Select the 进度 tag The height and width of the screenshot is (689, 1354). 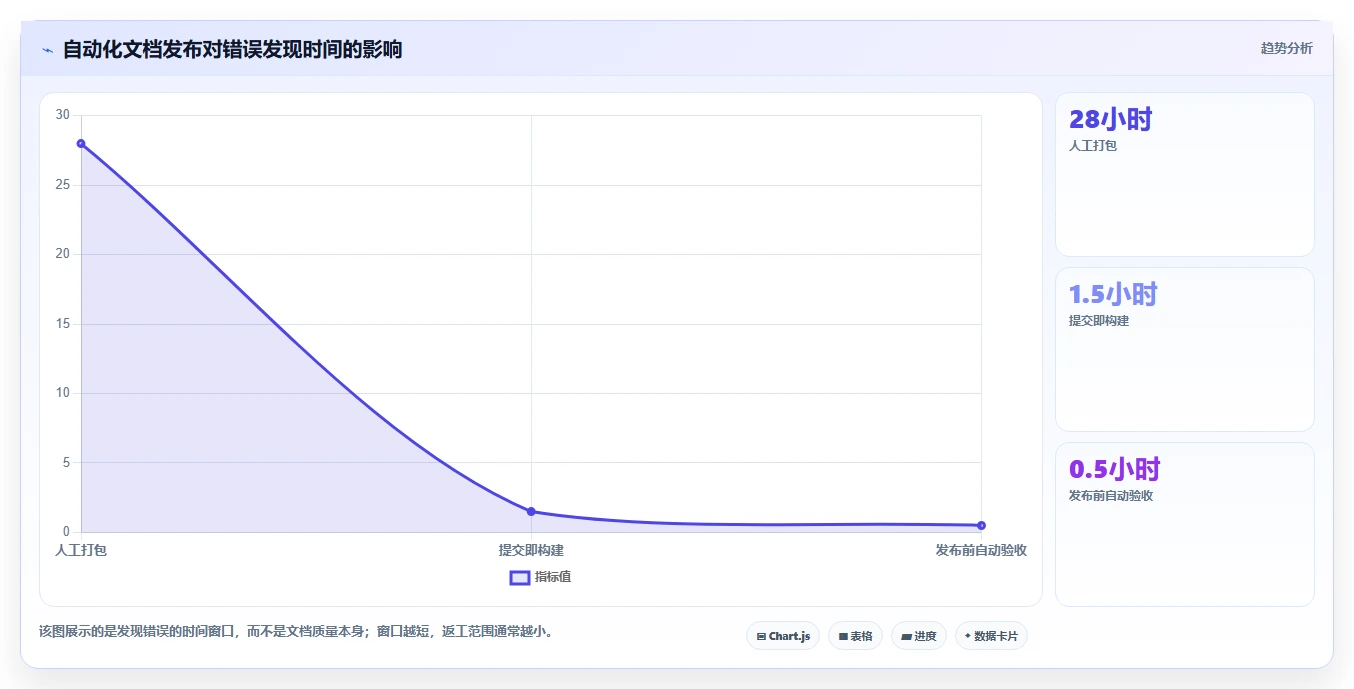[919, 636]
